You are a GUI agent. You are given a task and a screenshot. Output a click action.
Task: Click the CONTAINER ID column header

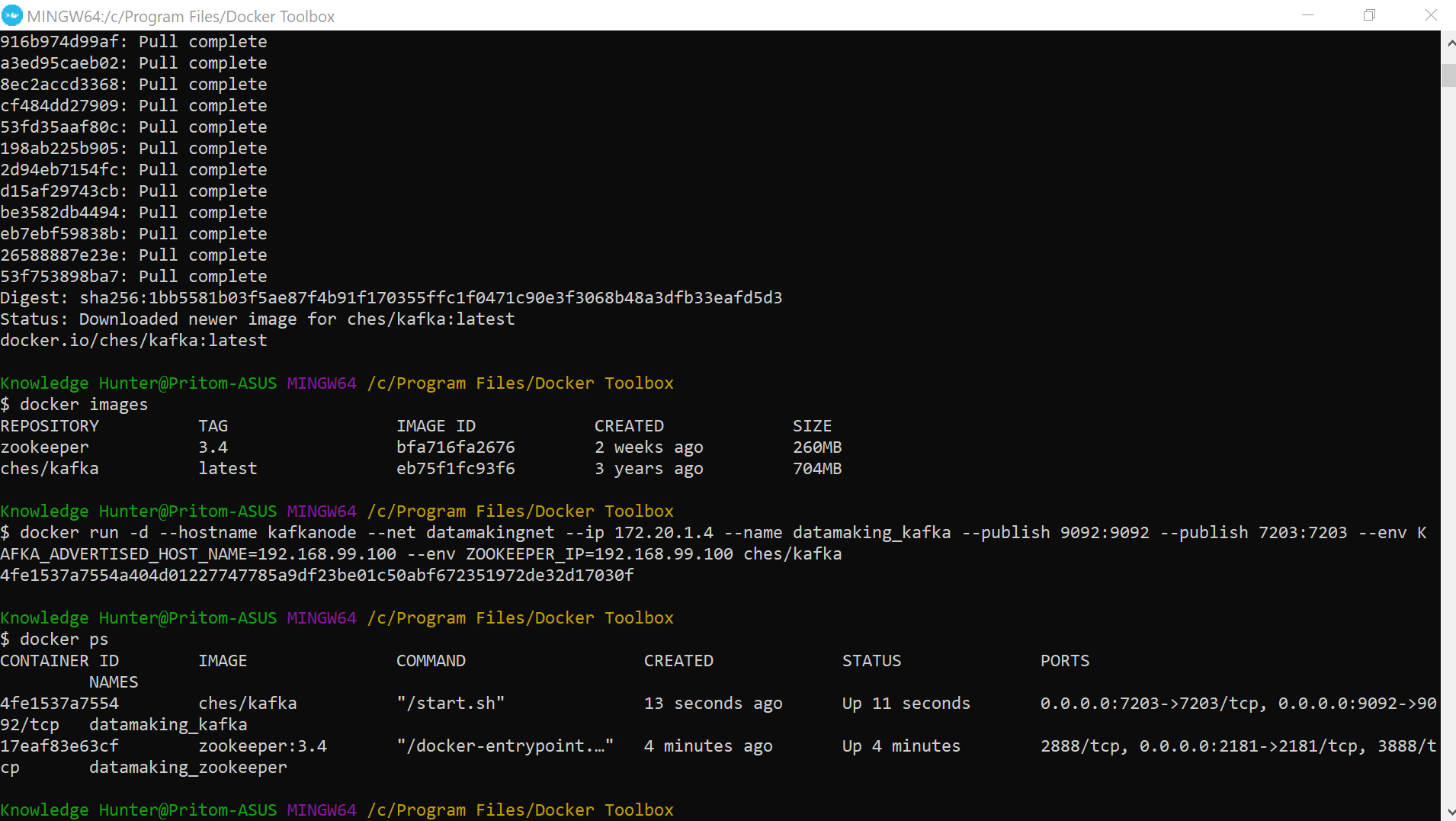click(x=59, y=661)
